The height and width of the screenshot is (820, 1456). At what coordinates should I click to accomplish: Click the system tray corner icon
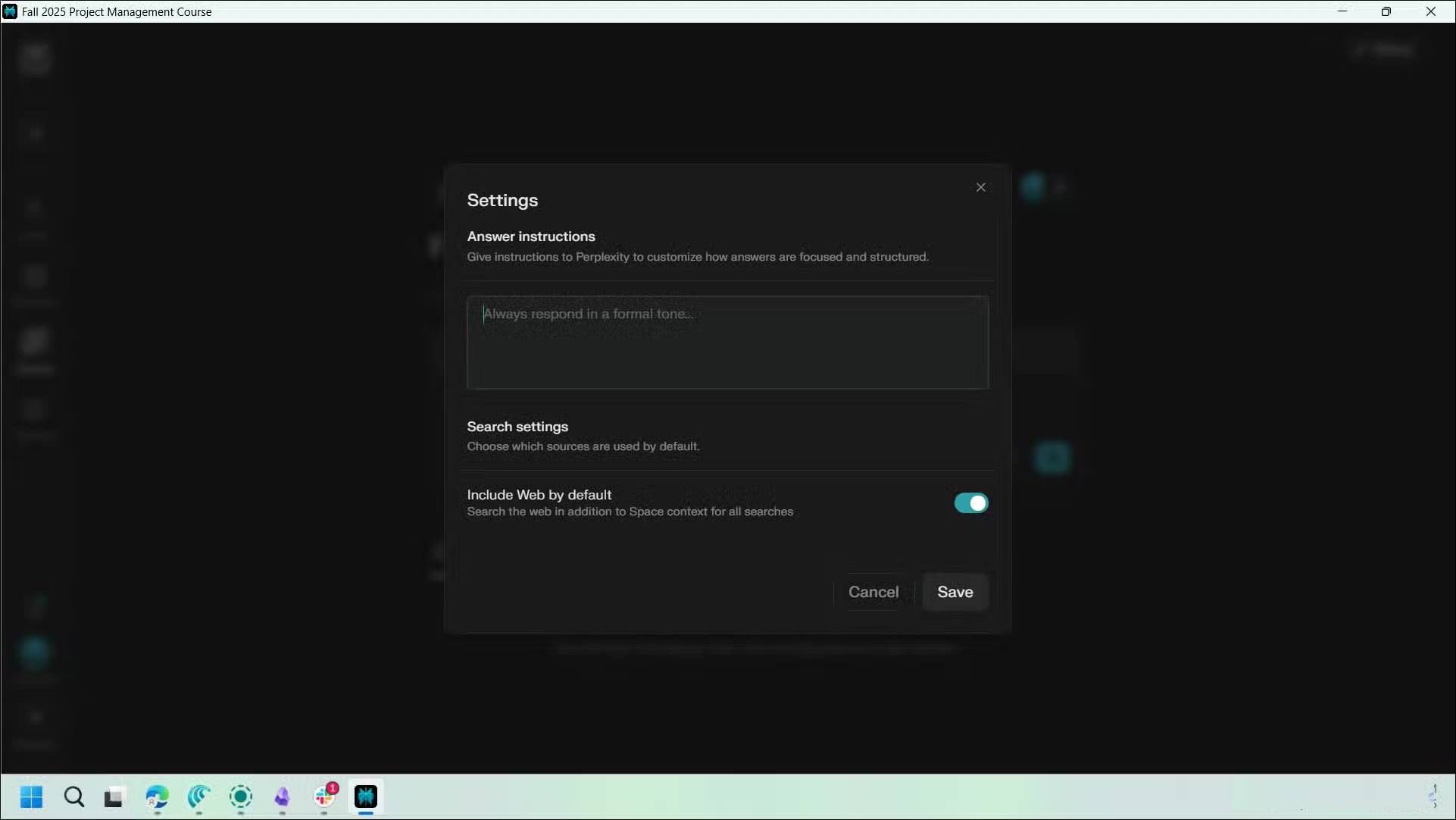click(x=1433, y=797)
